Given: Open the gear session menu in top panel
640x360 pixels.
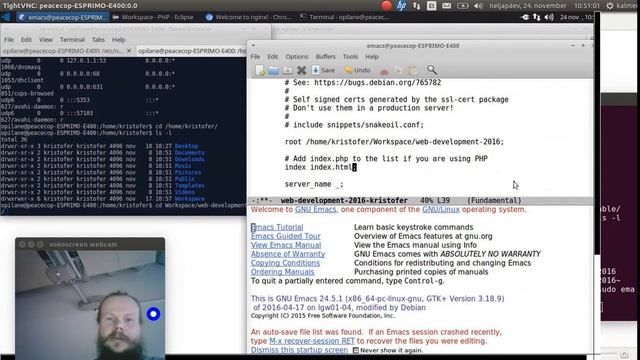Looking at the screenshot, I should click(x=610, y=6).
